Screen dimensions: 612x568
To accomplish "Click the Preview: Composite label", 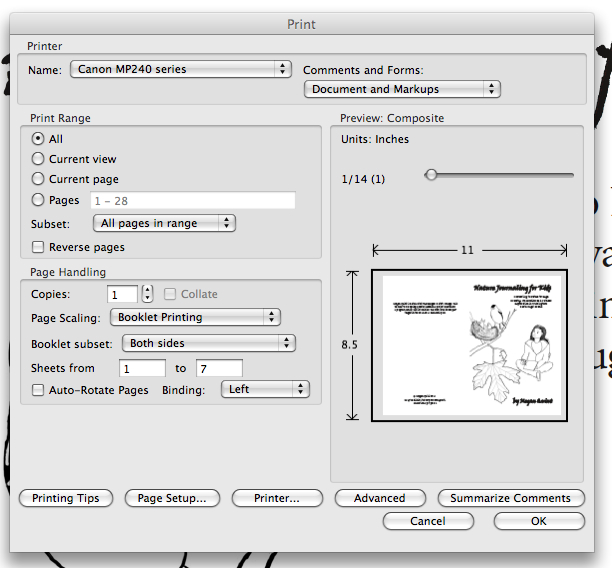I will click(x=392, y=118).
